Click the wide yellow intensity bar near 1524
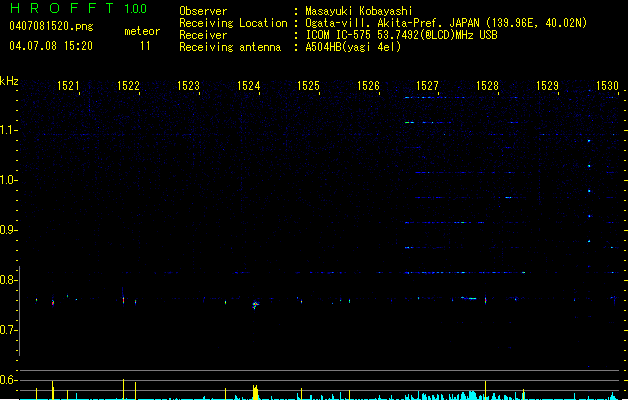Image resolution: width=629 pixels, height=400 pixels. pyautogui.click(x=255, y=392)
